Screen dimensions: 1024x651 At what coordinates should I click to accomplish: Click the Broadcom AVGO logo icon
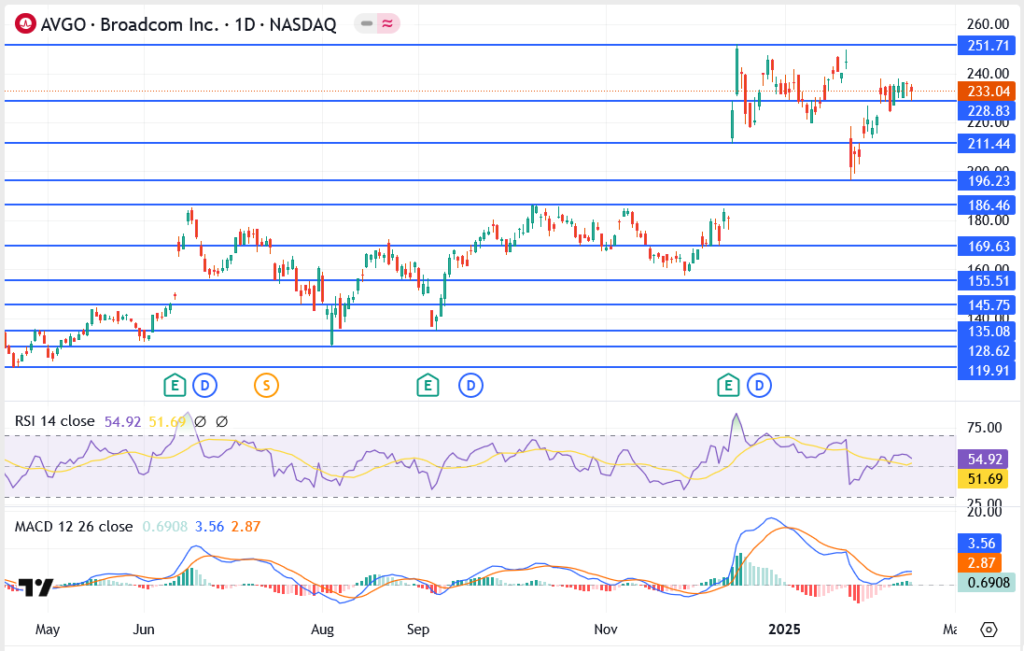pyautogui.click(x=25, y=24)
